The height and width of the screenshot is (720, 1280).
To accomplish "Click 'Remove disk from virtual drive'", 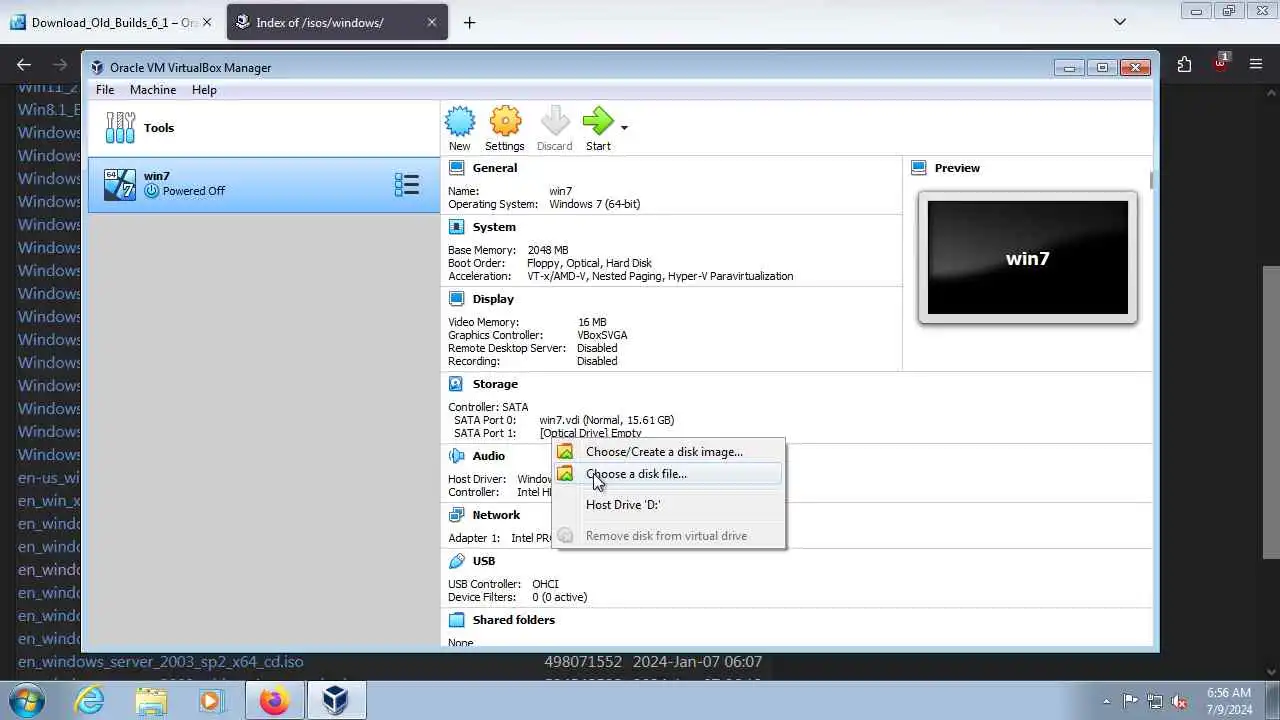I will [x=668, y=536].
